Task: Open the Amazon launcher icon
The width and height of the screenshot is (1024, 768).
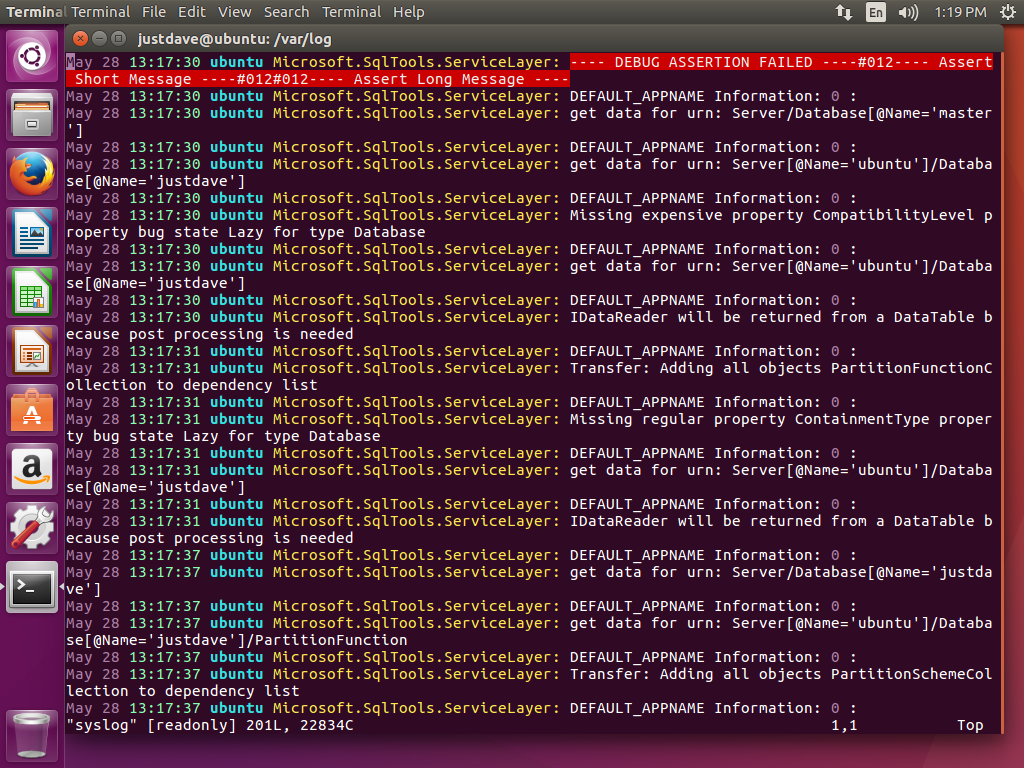Action: point(33,469)
